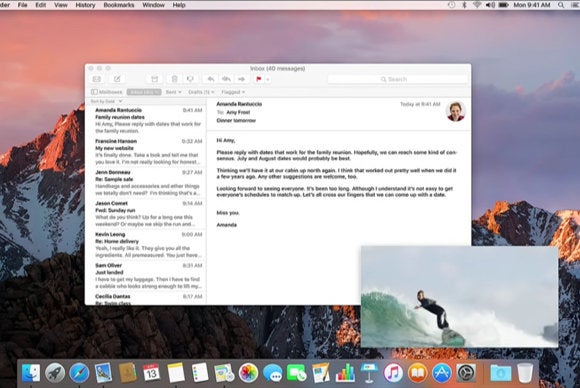The image size is (580, 388).
Task: Reply All to the message
Action: [x=226, y=79]
